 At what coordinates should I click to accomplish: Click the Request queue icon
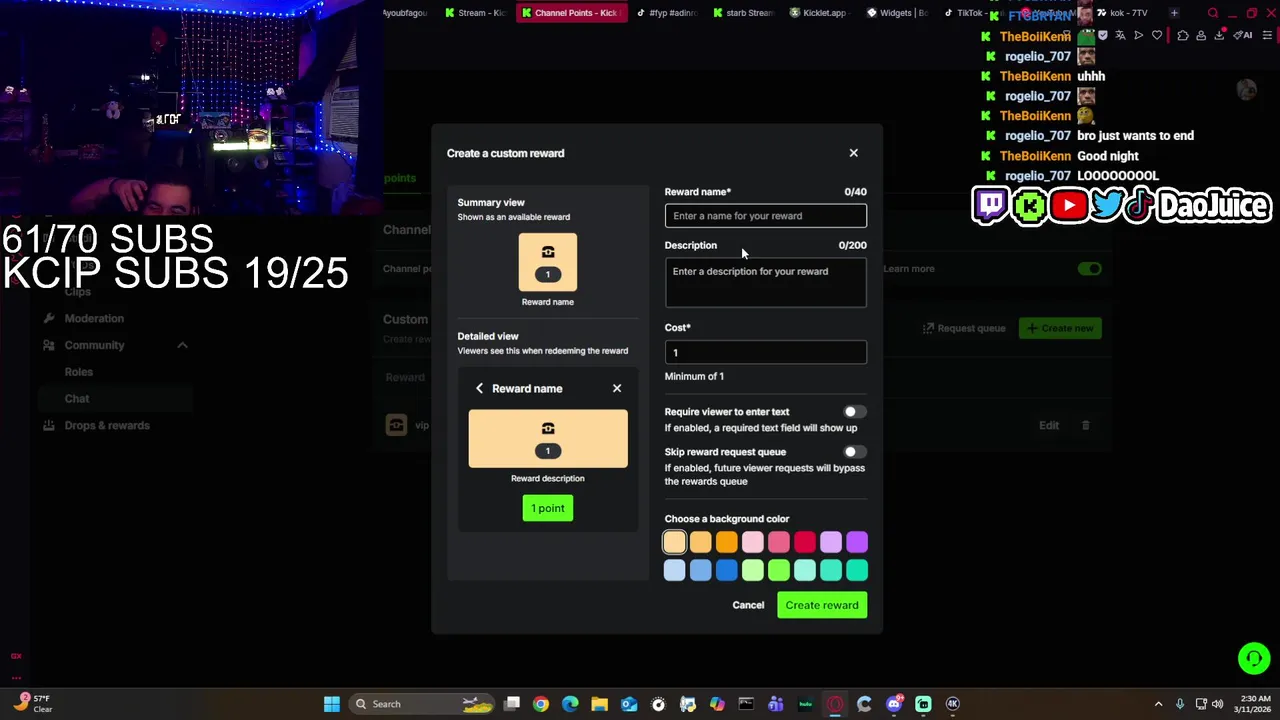928,328
